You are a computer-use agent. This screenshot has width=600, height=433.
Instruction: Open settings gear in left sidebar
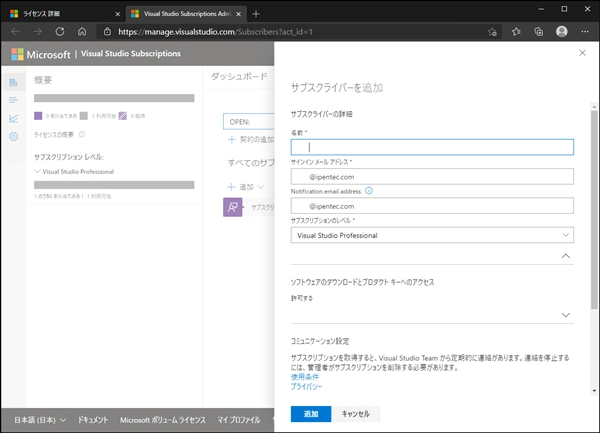point(13,137)
